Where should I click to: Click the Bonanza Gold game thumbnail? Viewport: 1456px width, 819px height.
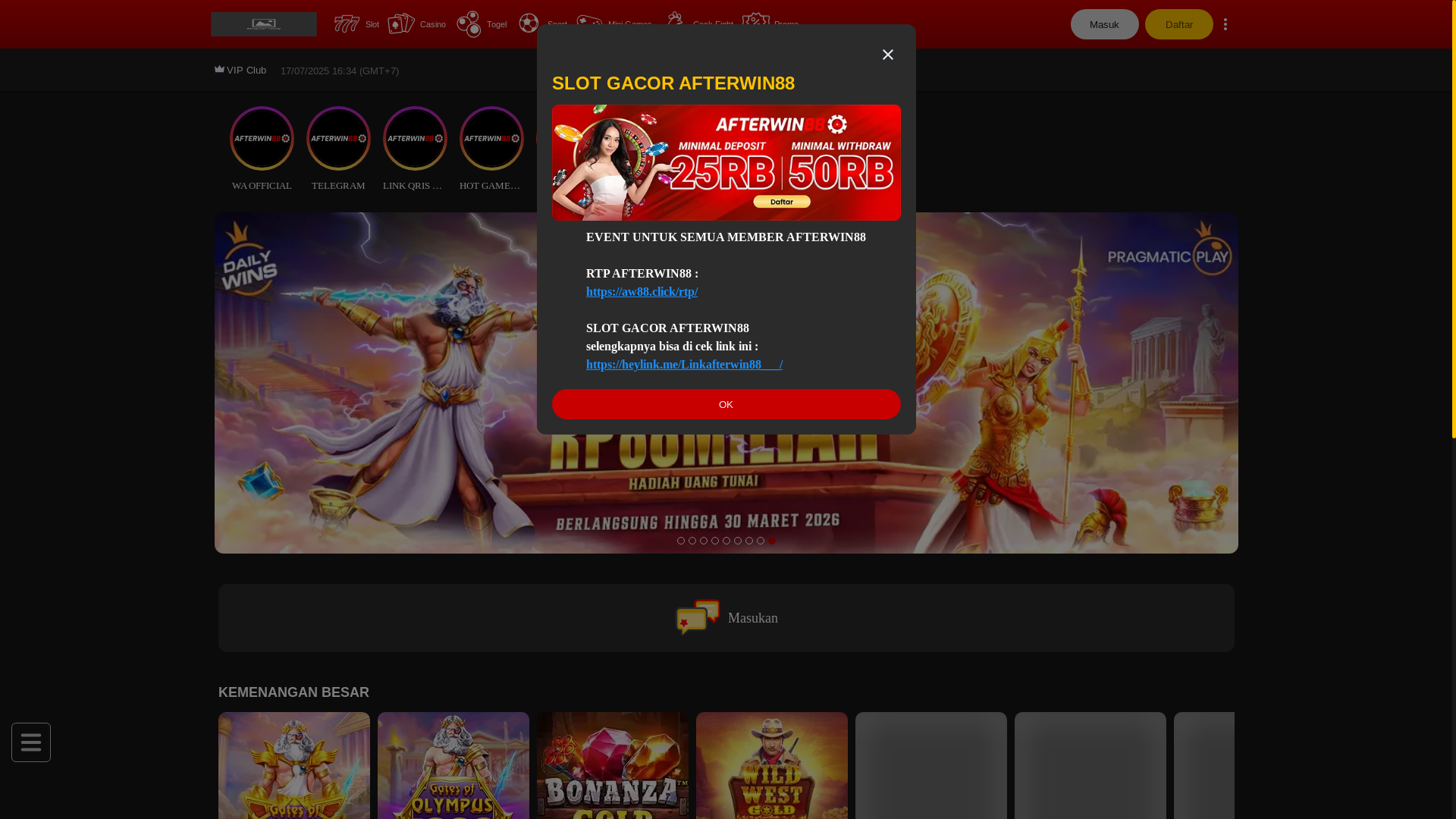coord(613,765)
